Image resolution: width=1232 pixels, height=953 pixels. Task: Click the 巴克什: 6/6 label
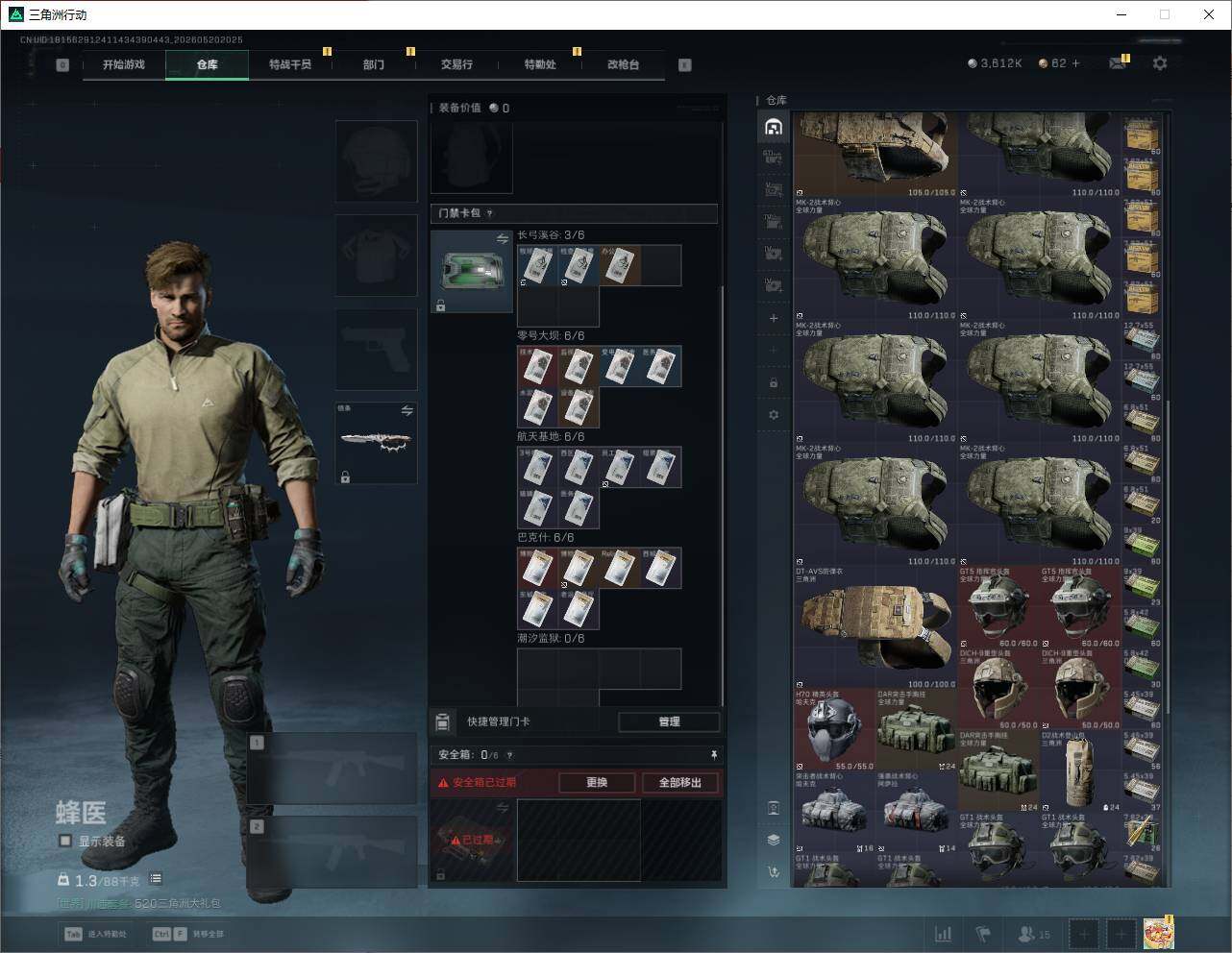coord(545,538)
